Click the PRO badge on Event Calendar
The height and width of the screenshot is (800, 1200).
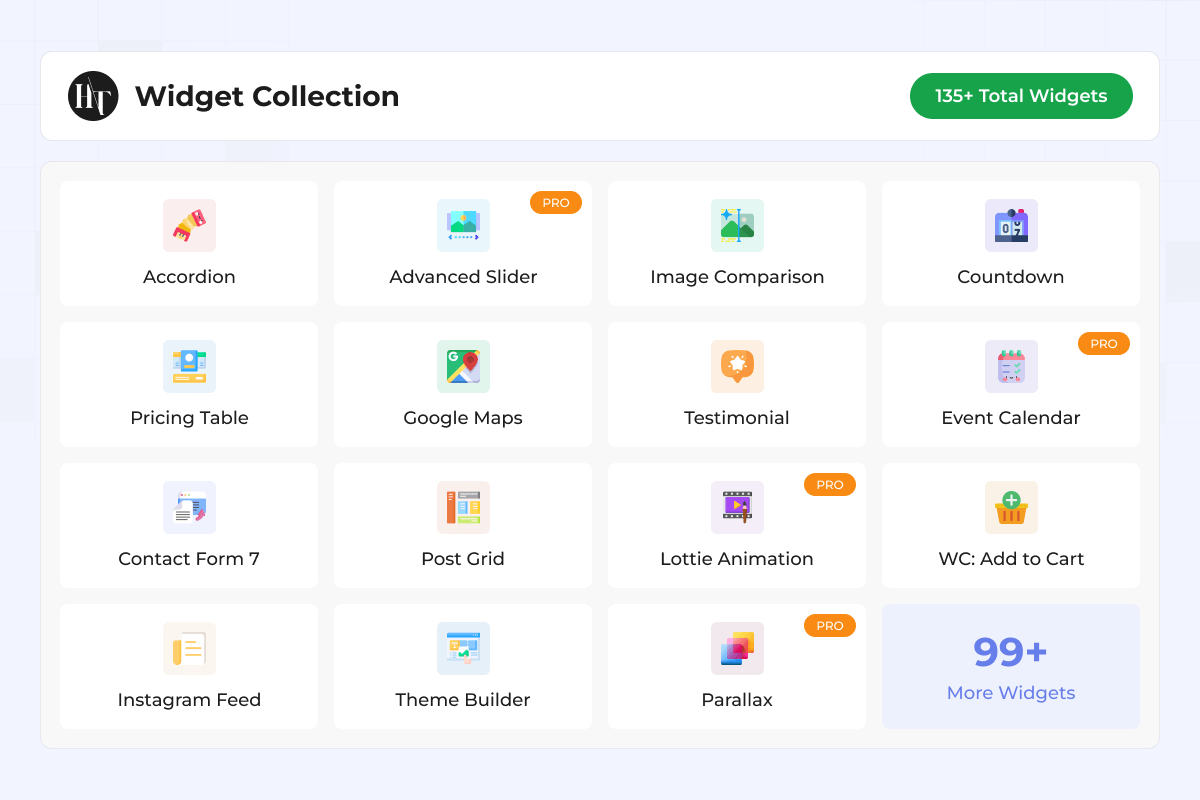[x=1104, y=344]
